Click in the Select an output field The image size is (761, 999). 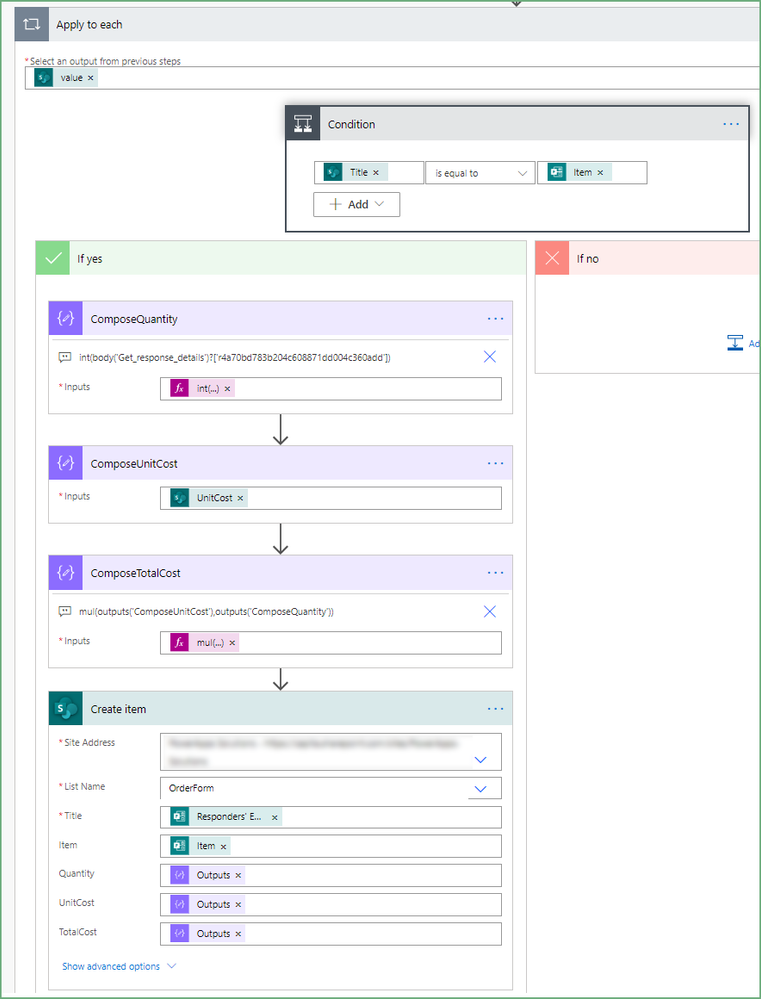[x=393, y=78]
